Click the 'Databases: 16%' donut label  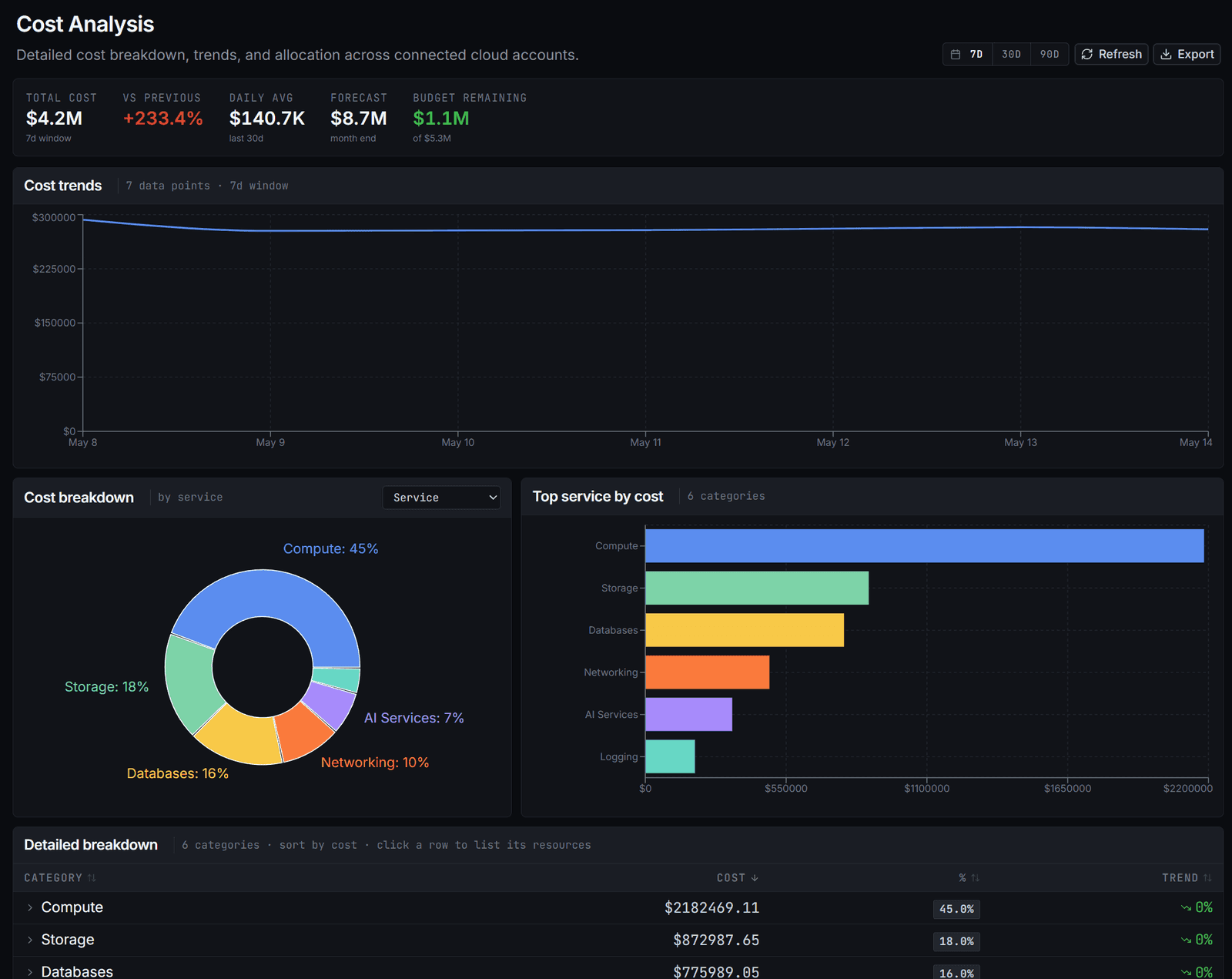[x=178, y=774]
